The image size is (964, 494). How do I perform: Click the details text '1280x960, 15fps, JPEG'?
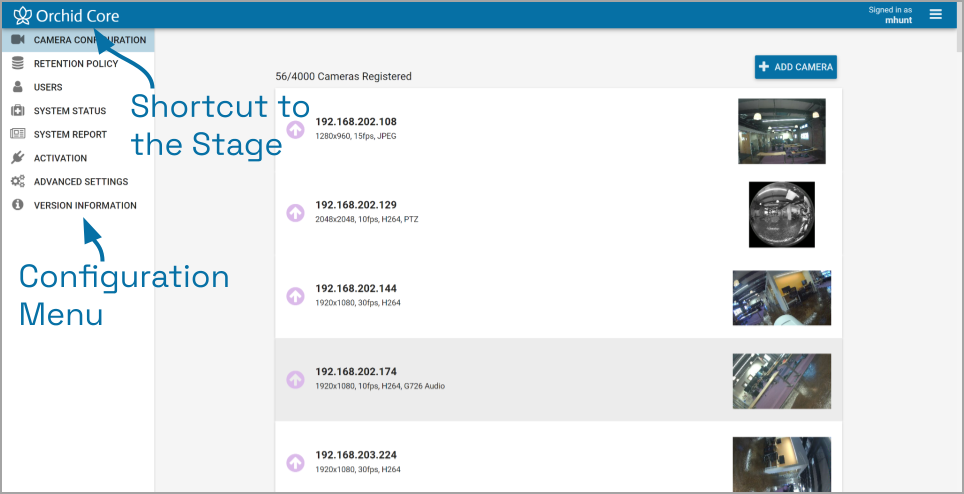[356, 136]
